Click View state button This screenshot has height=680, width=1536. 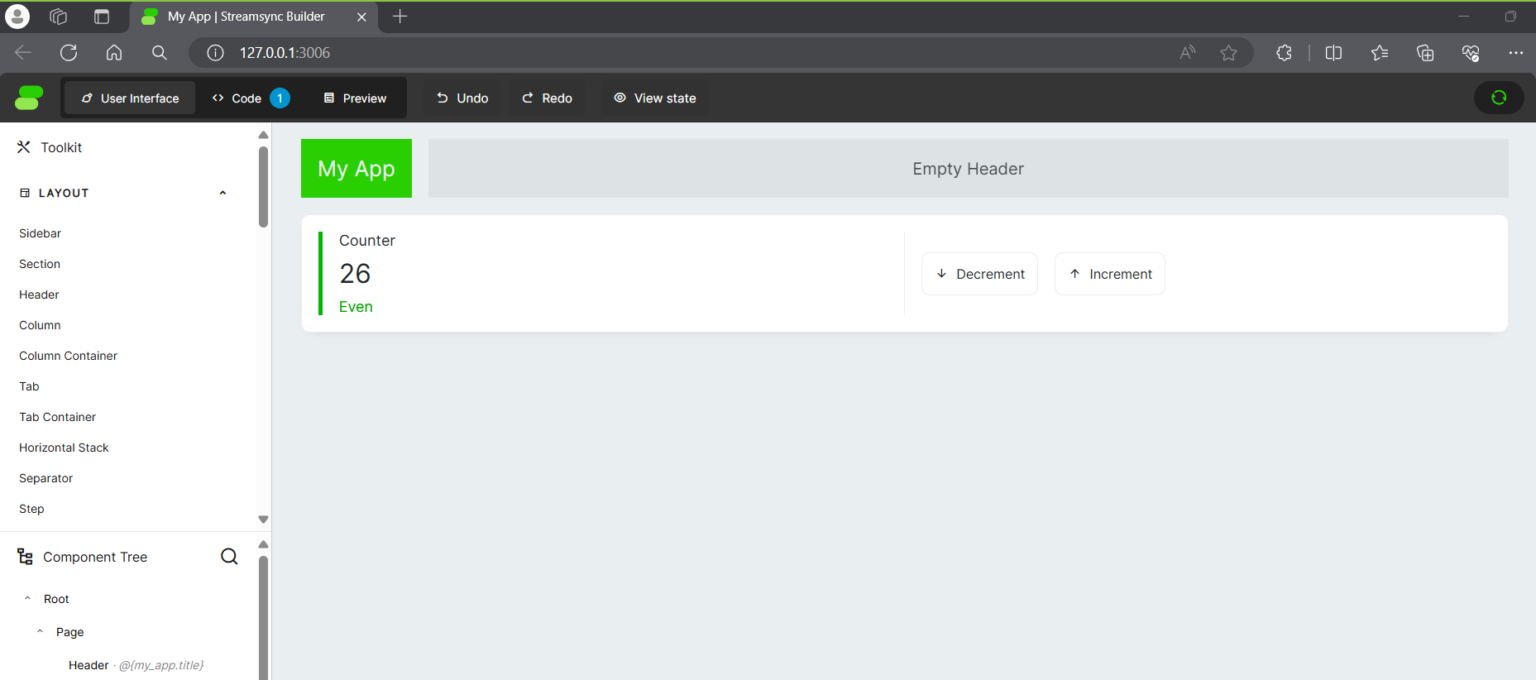coord(655,98)
